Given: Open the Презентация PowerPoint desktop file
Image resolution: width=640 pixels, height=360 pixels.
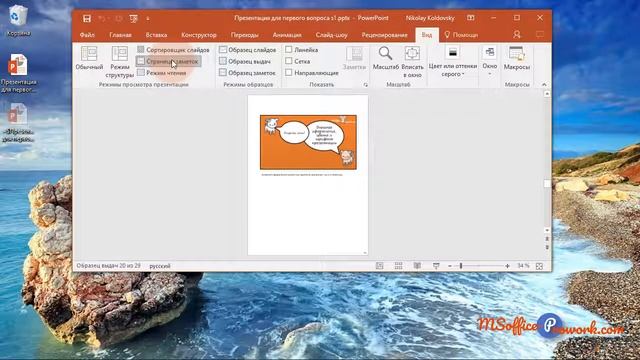Looking at the screenshot, I should 18,74.
